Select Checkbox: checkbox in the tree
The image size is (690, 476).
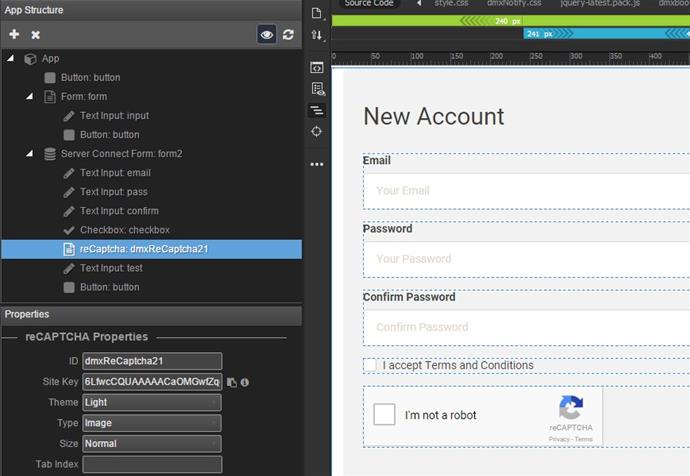tap(124, 230)
